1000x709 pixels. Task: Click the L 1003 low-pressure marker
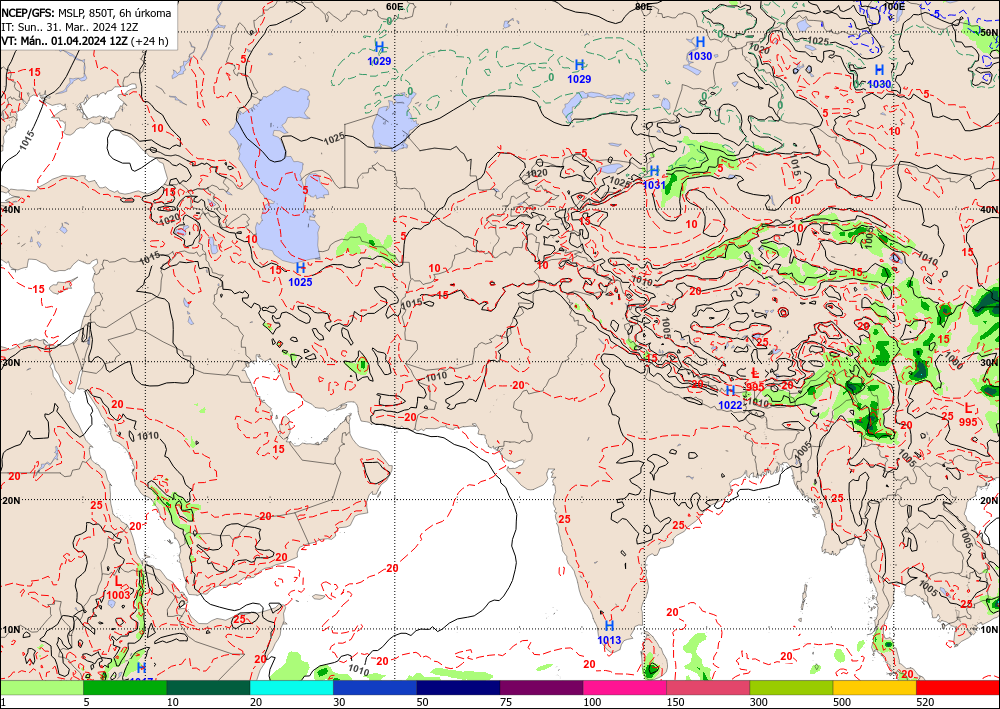click(118, 588)
